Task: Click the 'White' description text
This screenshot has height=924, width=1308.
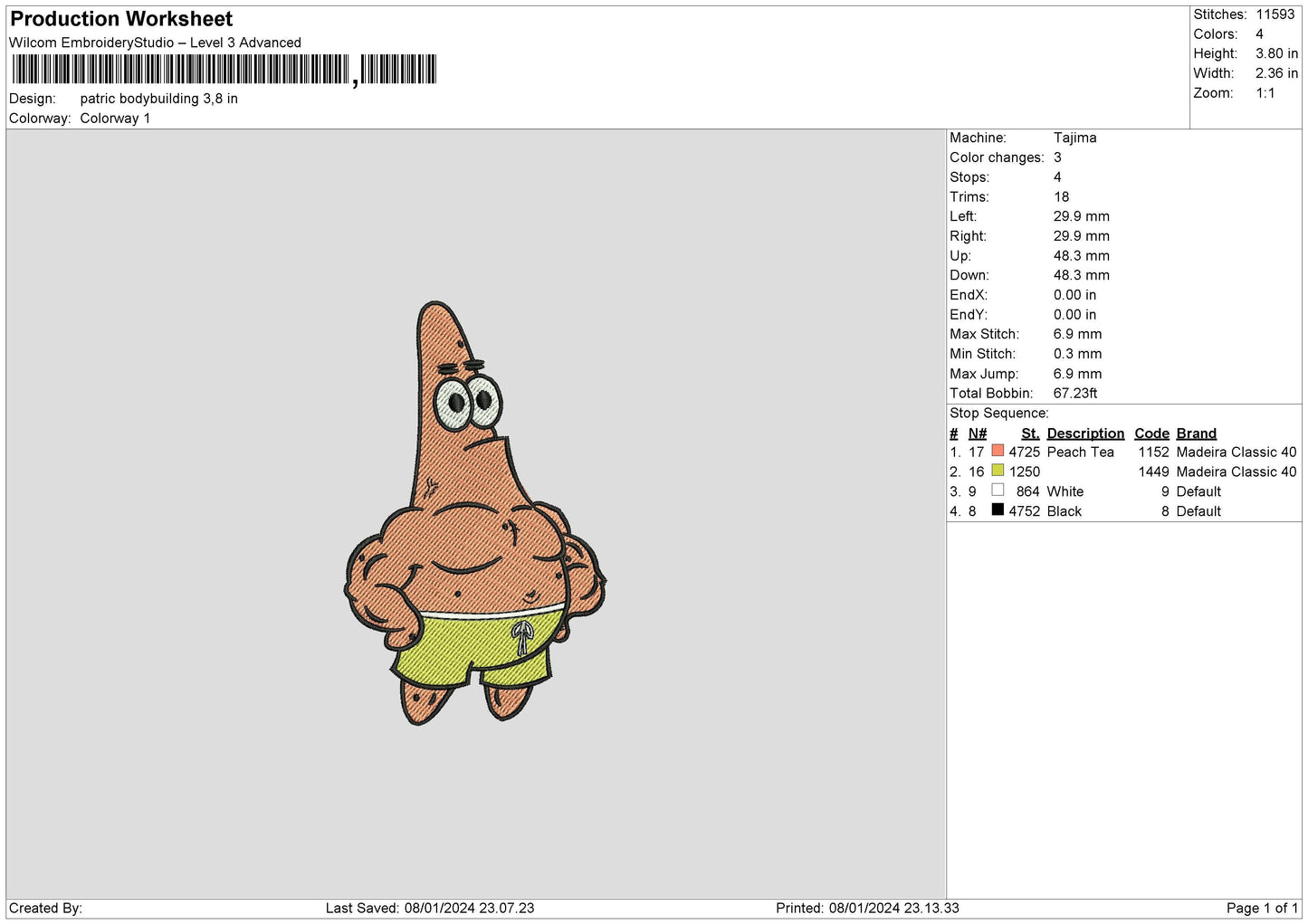Action: click(x=1065, y=492)
